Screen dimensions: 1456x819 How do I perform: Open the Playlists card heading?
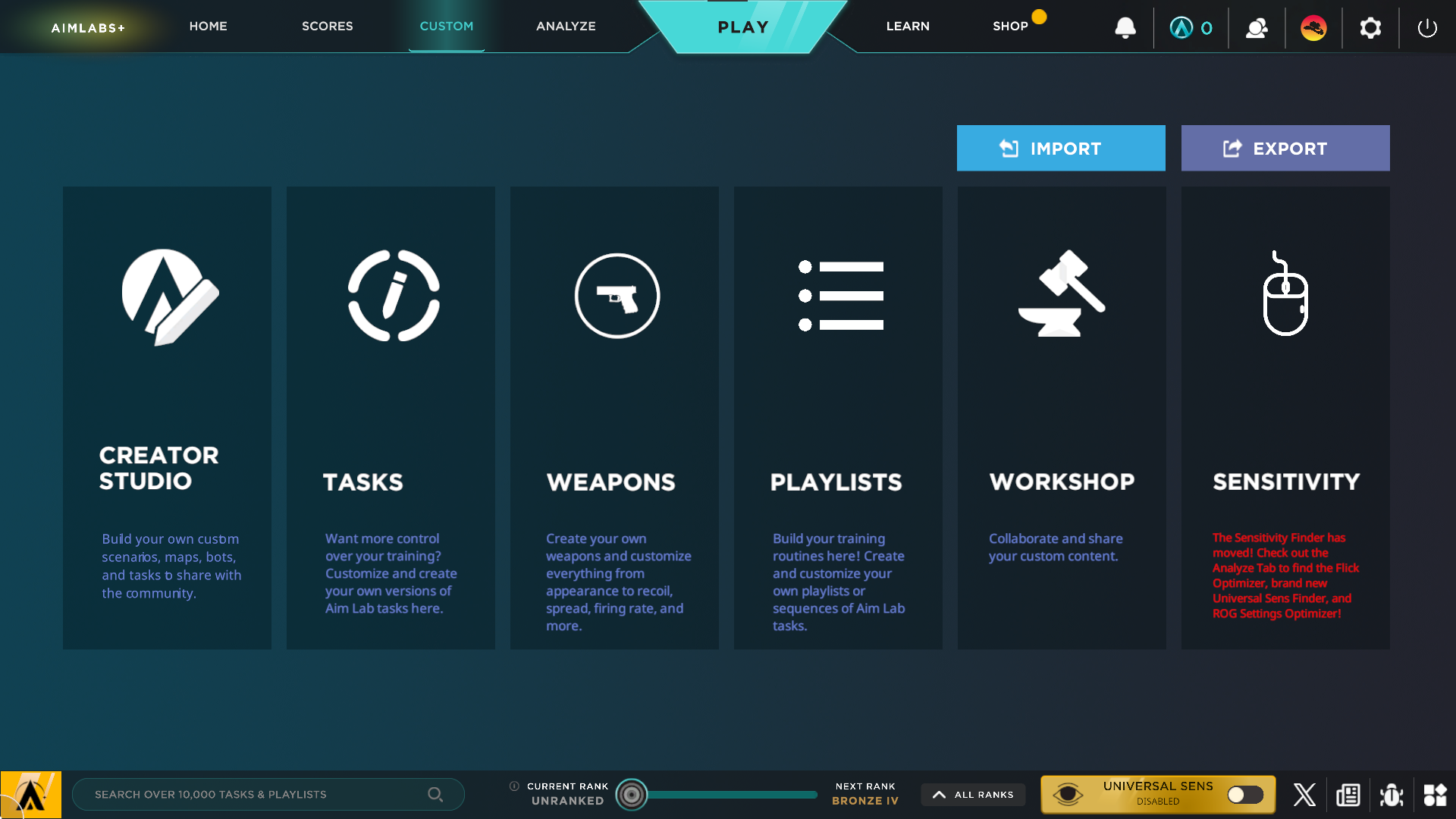[836, 482]
